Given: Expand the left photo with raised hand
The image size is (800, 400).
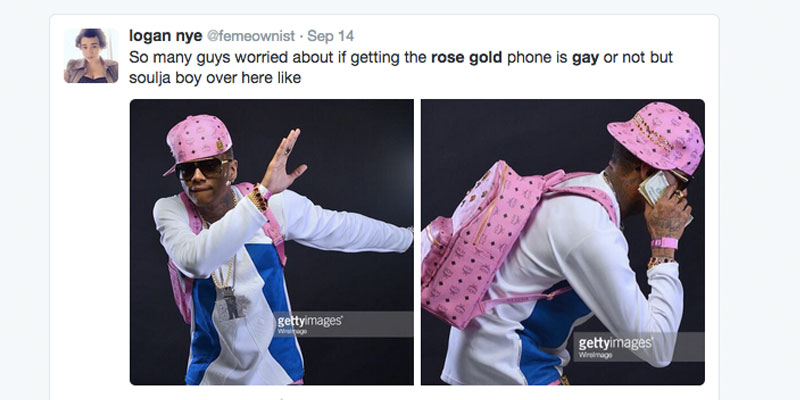Looking at the screenshot, I should [x=271, y=242].
